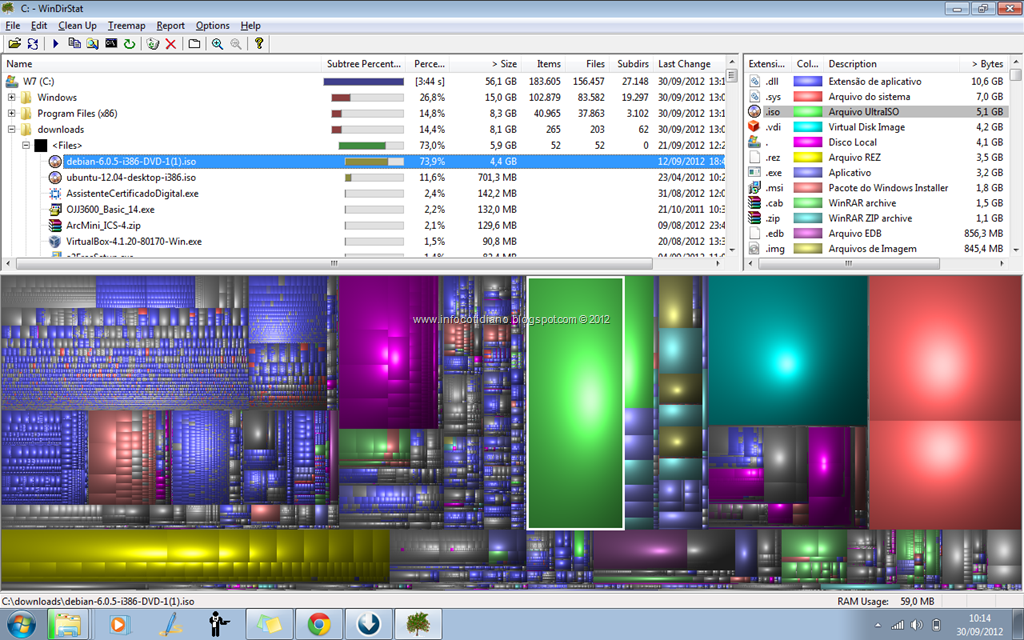Open Explorer here via the magnifier-folder icon

91,45
